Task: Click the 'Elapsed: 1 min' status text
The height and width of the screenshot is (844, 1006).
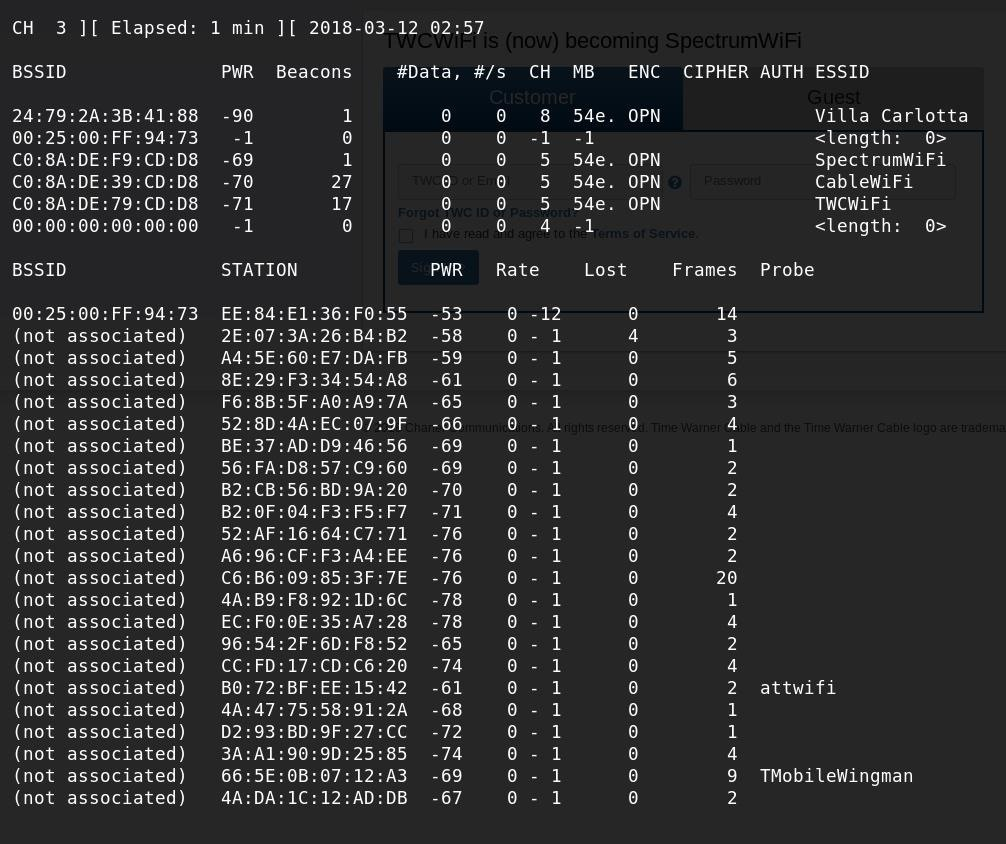Action: point(187,28)
